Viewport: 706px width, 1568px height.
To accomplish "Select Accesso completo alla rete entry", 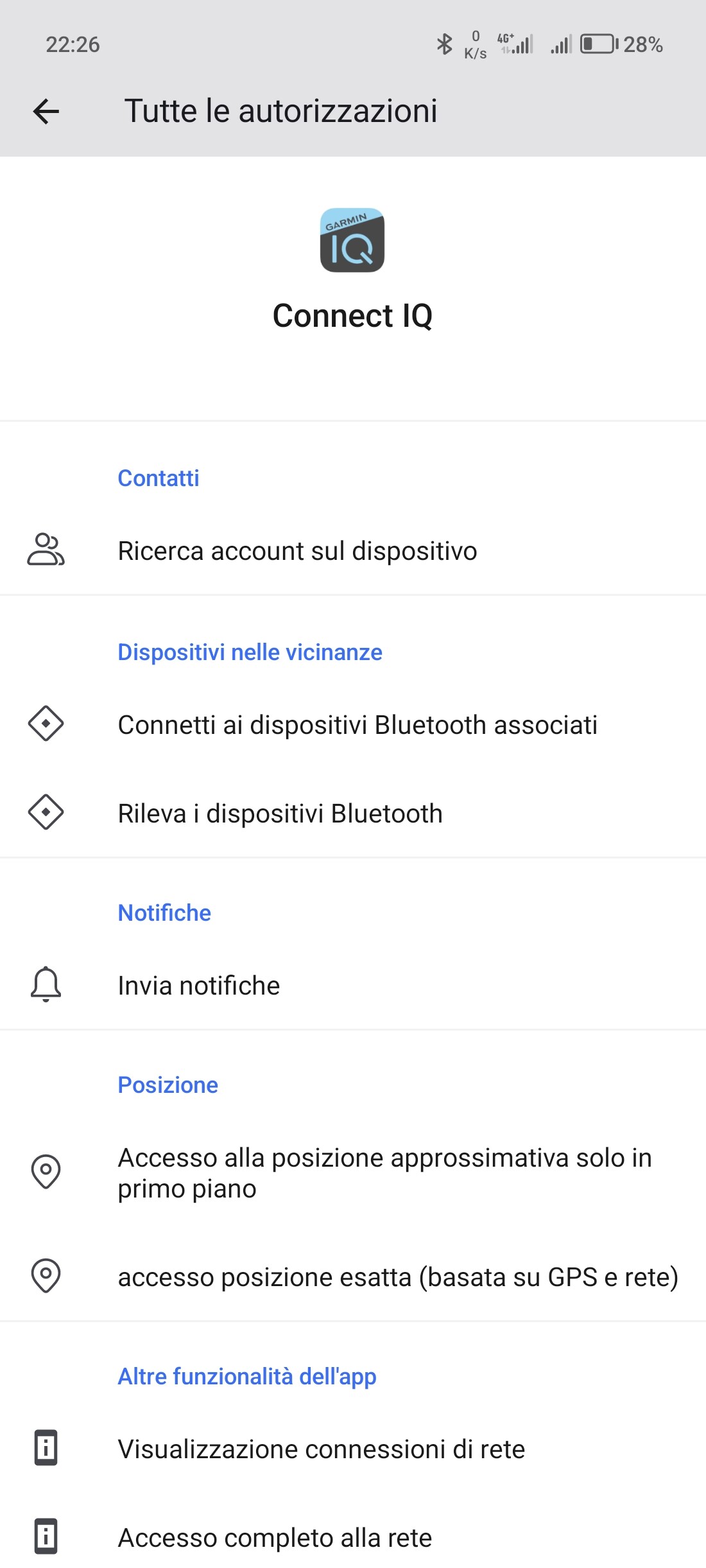I will pos(275,1538).
